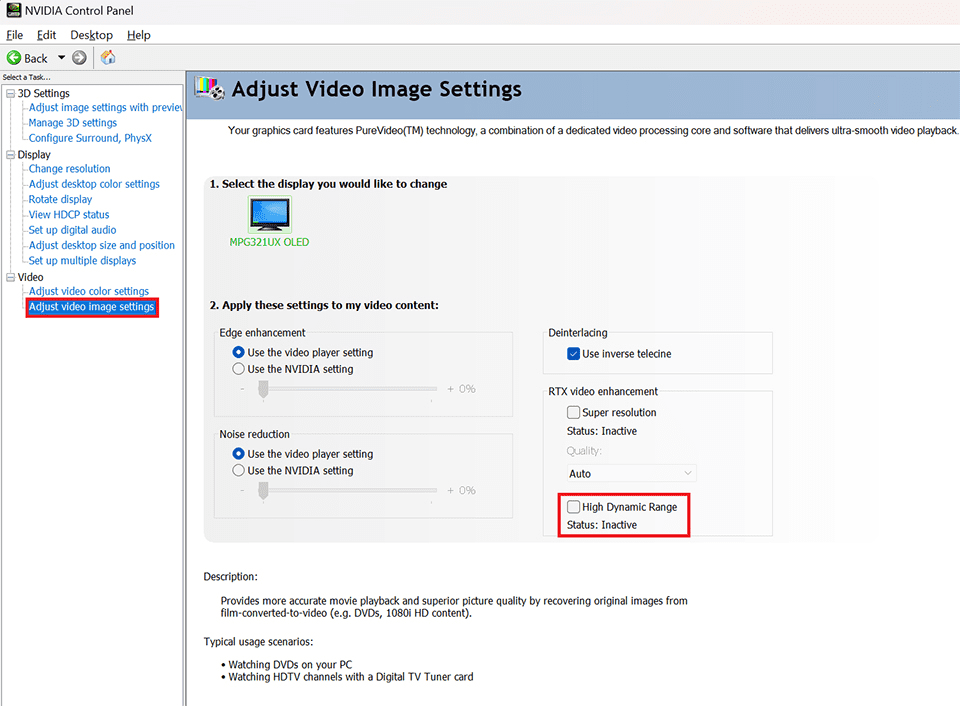Go to the Home page icon
960x706 pixels.
(108, 58)
